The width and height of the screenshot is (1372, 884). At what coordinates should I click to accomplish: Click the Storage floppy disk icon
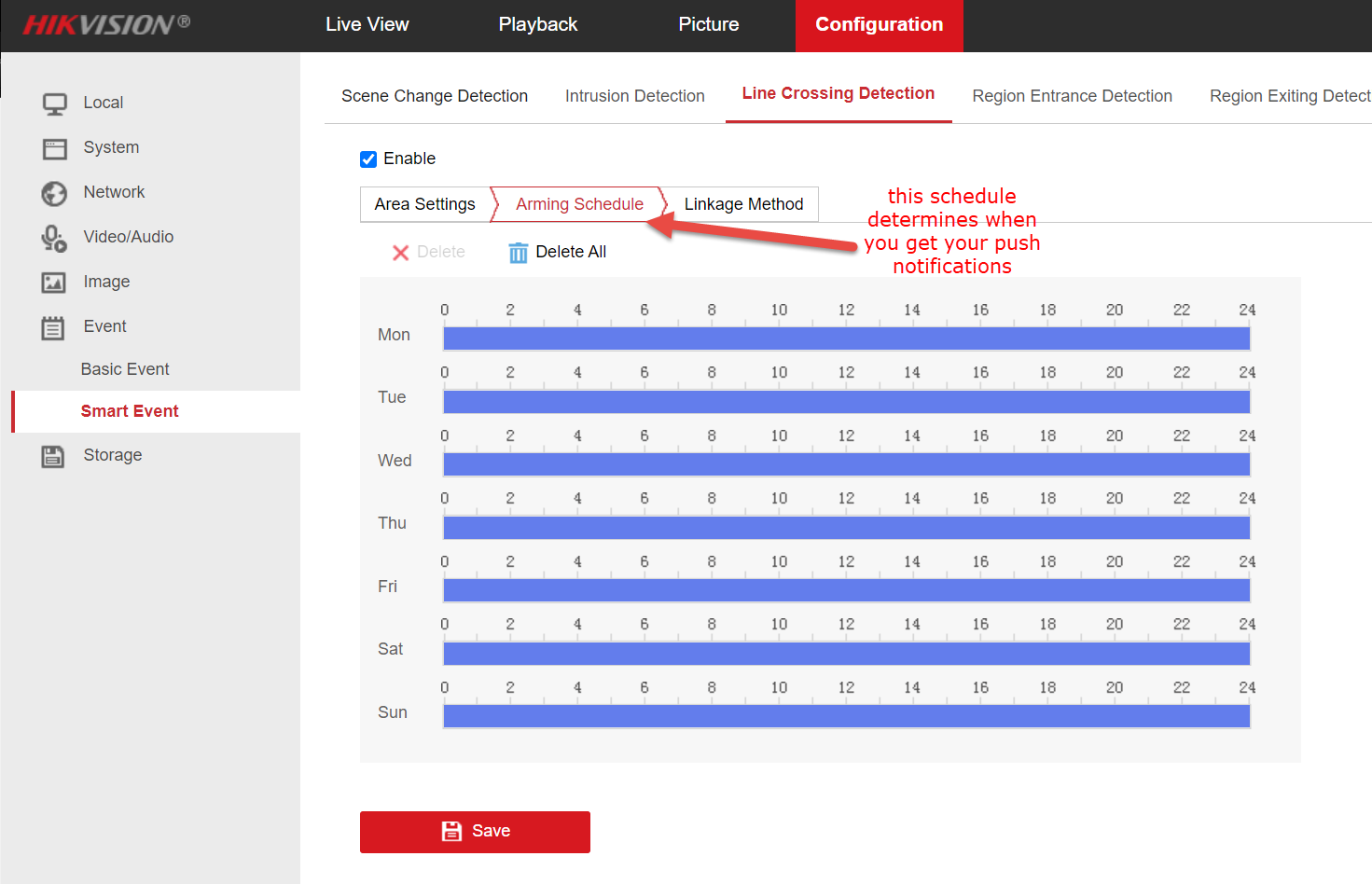(x=53, y=456)
